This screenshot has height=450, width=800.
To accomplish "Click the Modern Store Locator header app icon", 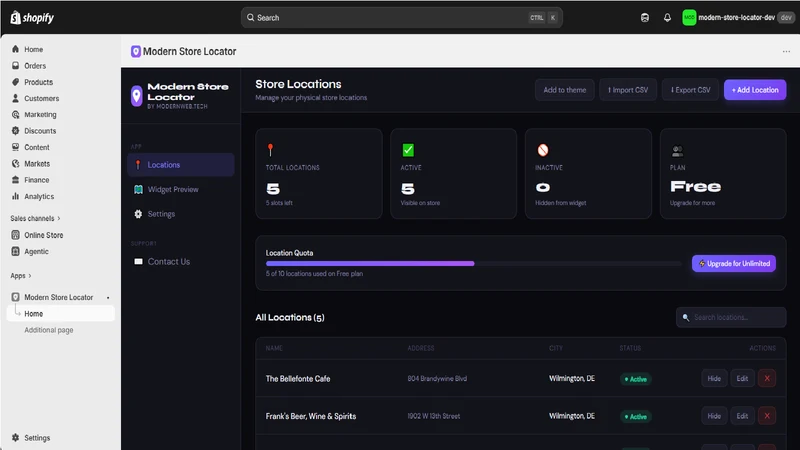I will [136, 52].
